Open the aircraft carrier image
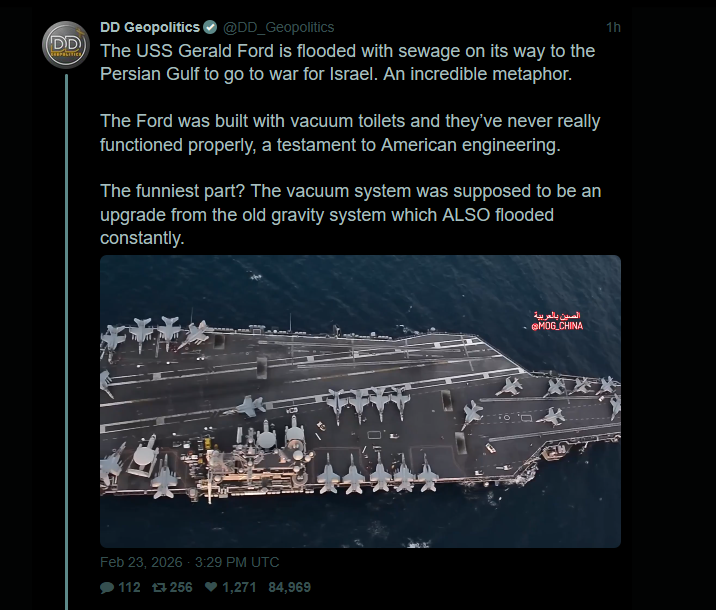This screenshot has height=610, width=716. (x=360, y=420)
